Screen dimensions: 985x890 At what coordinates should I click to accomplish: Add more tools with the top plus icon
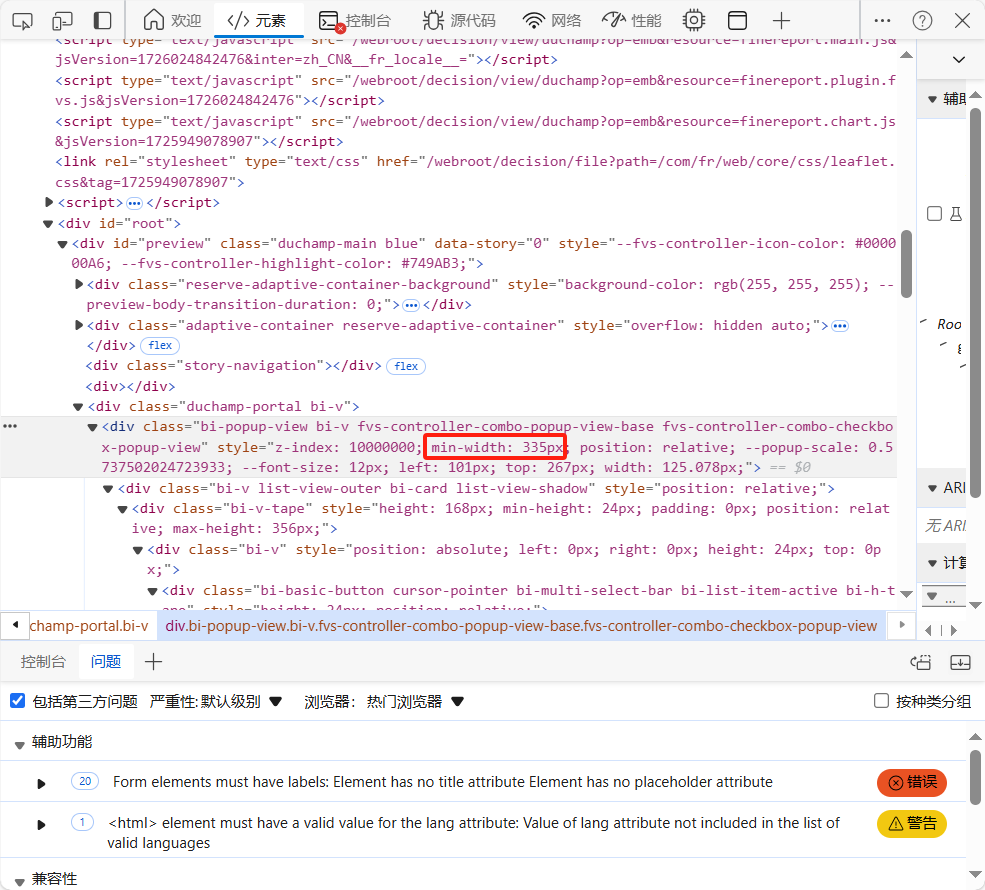(x=781, y=21)
